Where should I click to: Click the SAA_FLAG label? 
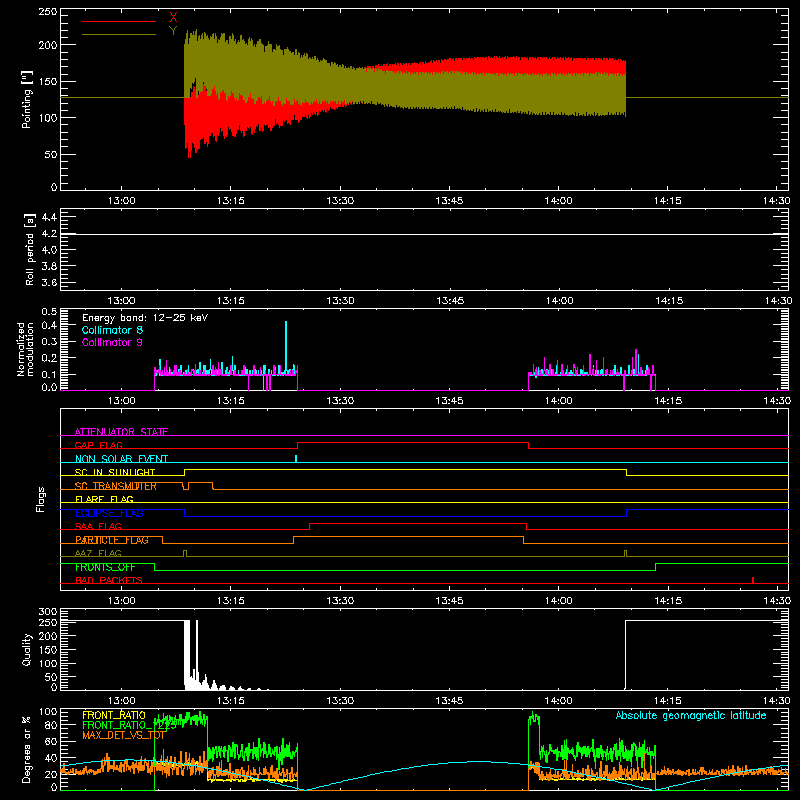[98, 526]
